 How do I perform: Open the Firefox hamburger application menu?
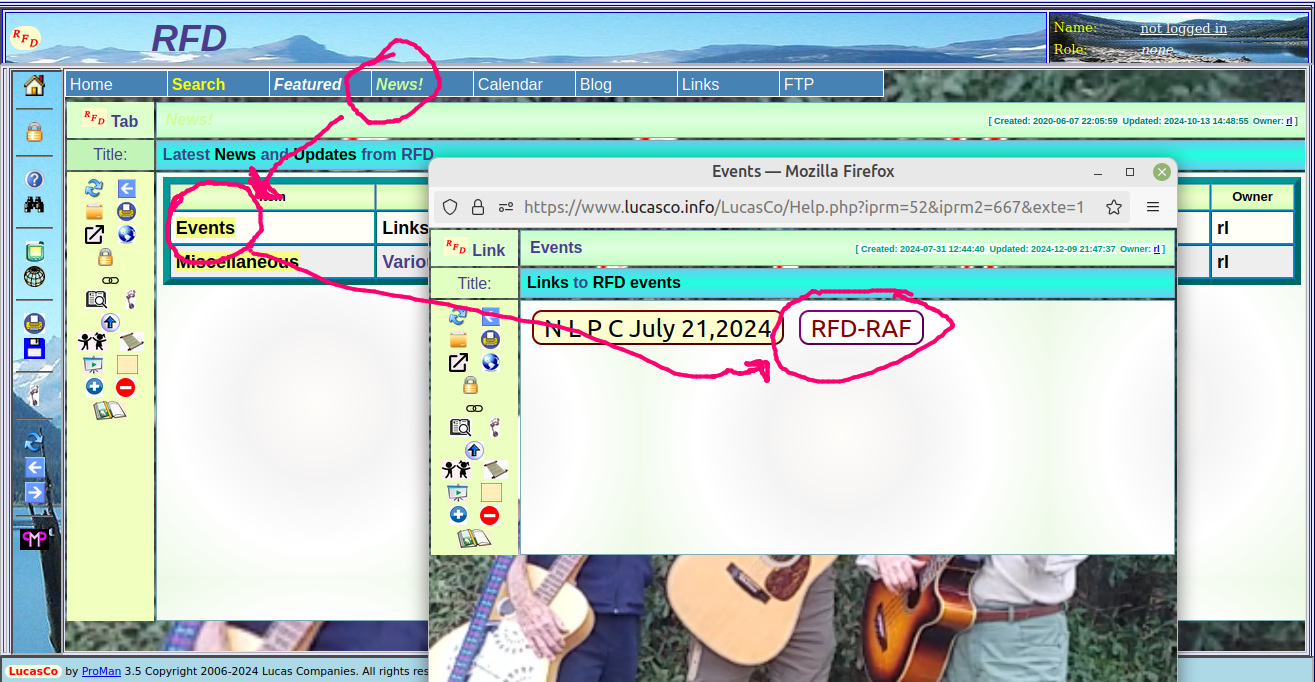tap(1152, 207)
